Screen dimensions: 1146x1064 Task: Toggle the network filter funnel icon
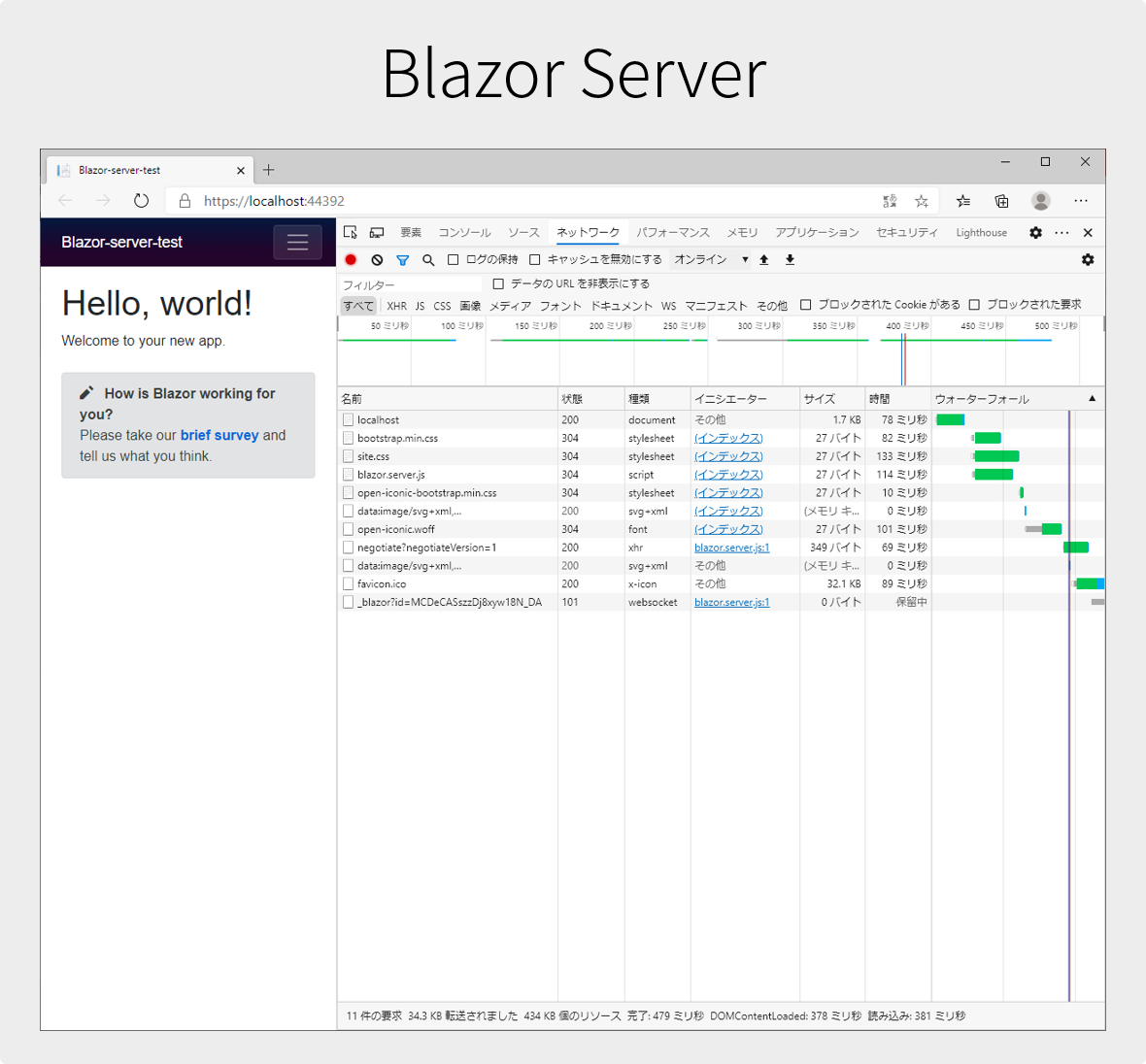(x=403, y=260)
